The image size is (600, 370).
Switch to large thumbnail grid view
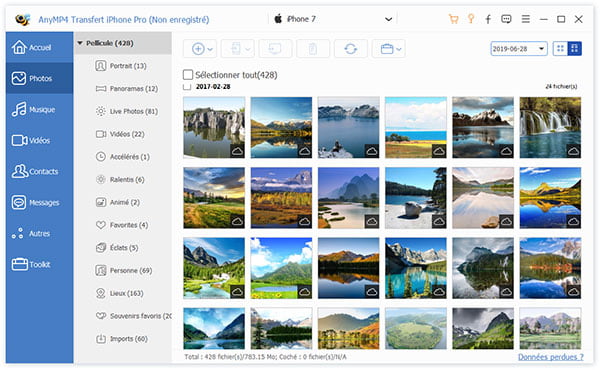pos(574,49)
